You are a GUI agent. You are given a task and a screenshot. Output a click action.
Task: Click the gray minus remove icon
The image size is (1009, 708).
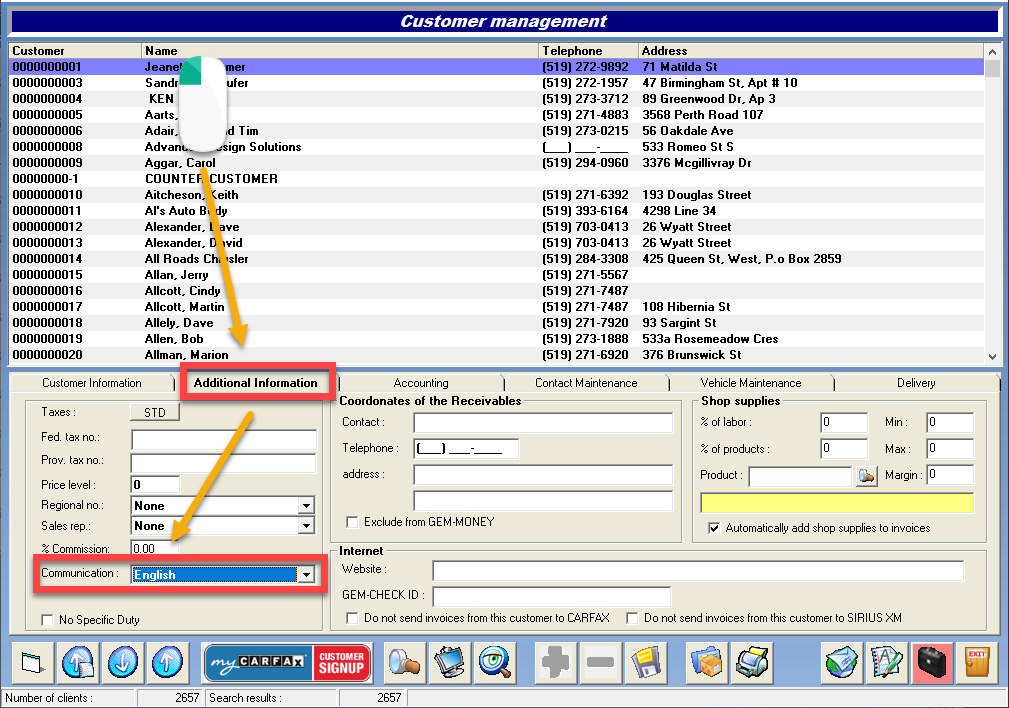pyautogui.click(x=600, y=663)
